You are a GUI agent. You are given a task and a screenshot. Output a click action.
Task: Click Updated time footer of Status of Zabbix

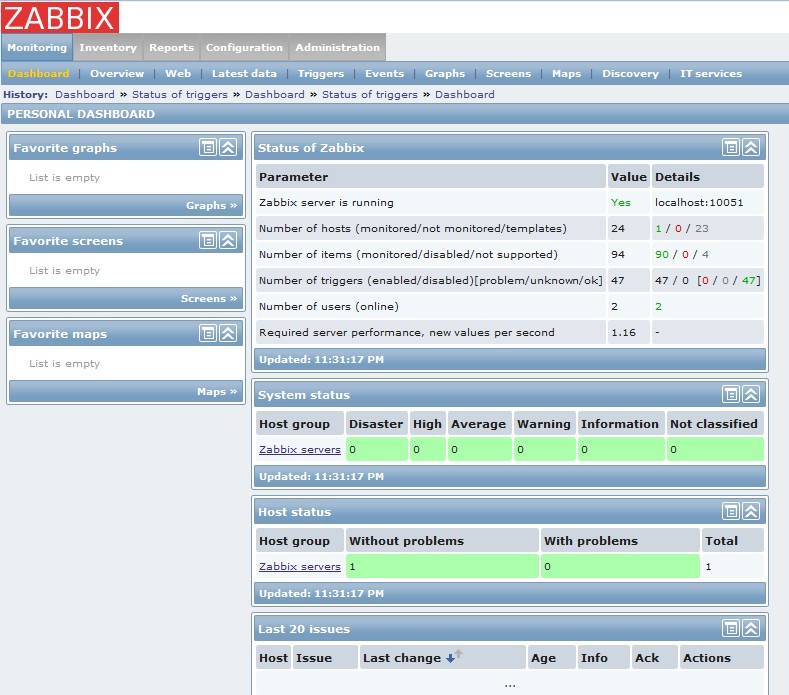[510, 359]
